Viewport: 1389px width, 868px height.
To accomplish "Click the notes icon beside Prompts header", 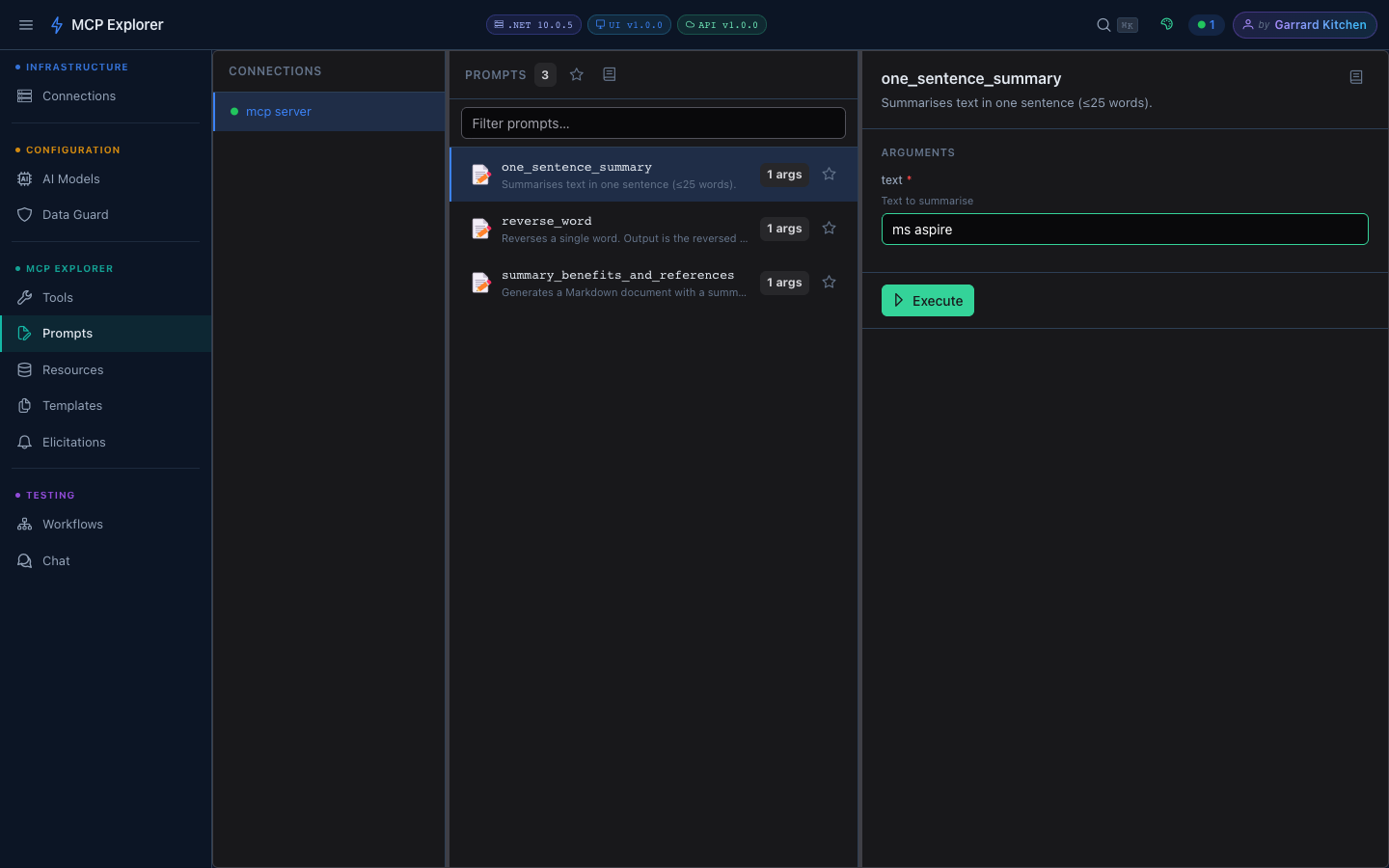I will click(610, 74).
